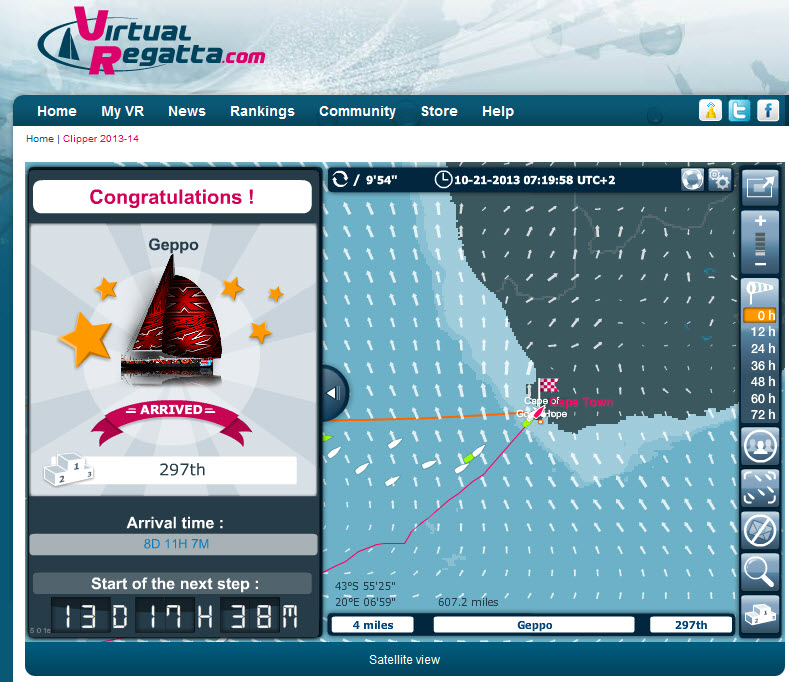Image resolution: width=789 pixels, height=682 pixels.
Task: Select the 12 h wind forecast
Action: (762, 332)
